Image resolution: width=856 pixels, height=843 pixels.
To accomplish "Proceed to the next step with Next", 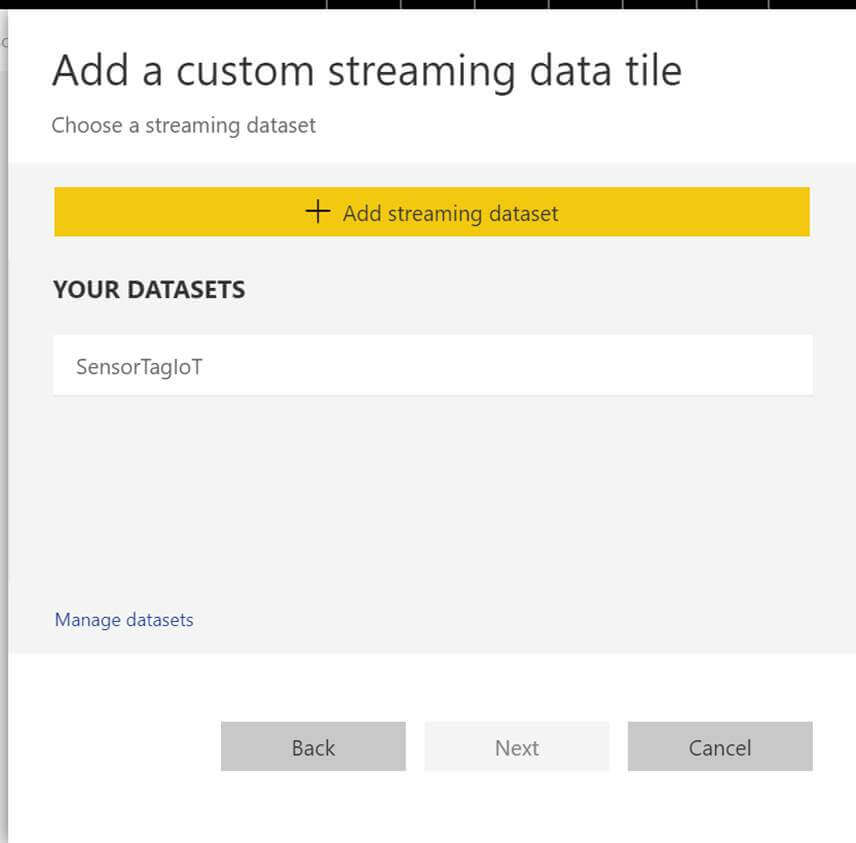I will point(516,747).
